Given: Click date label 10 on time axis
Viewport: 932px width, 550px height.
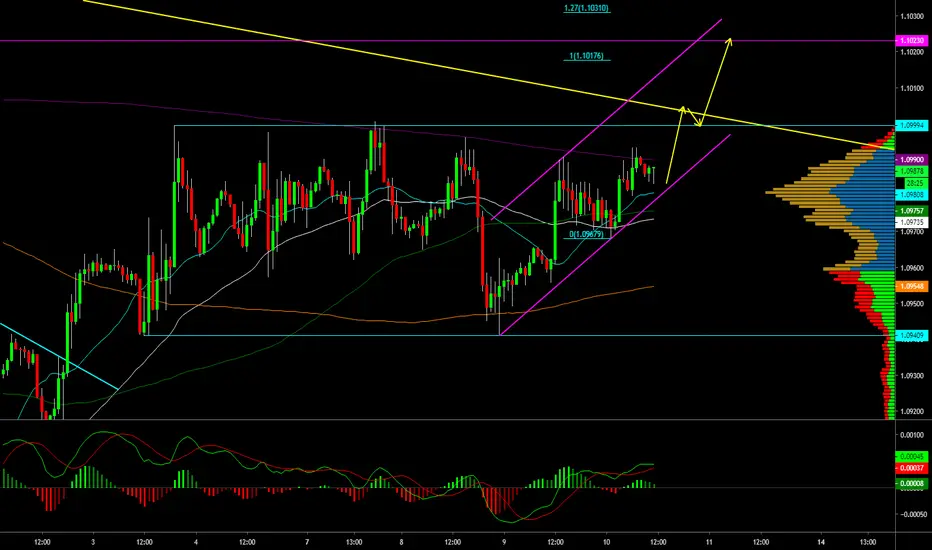Looking at the screenshot, I should [x=606, y=542].
